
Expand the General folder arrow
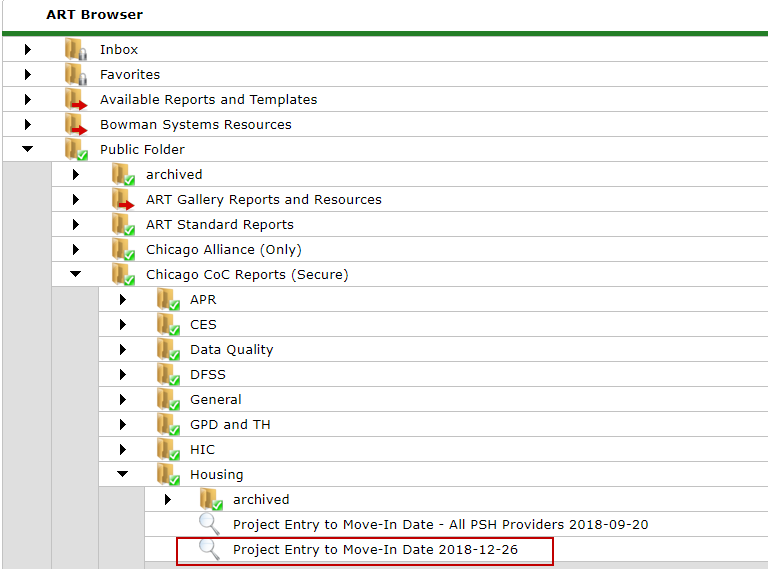pyautogui.click(x=122, y=400)
